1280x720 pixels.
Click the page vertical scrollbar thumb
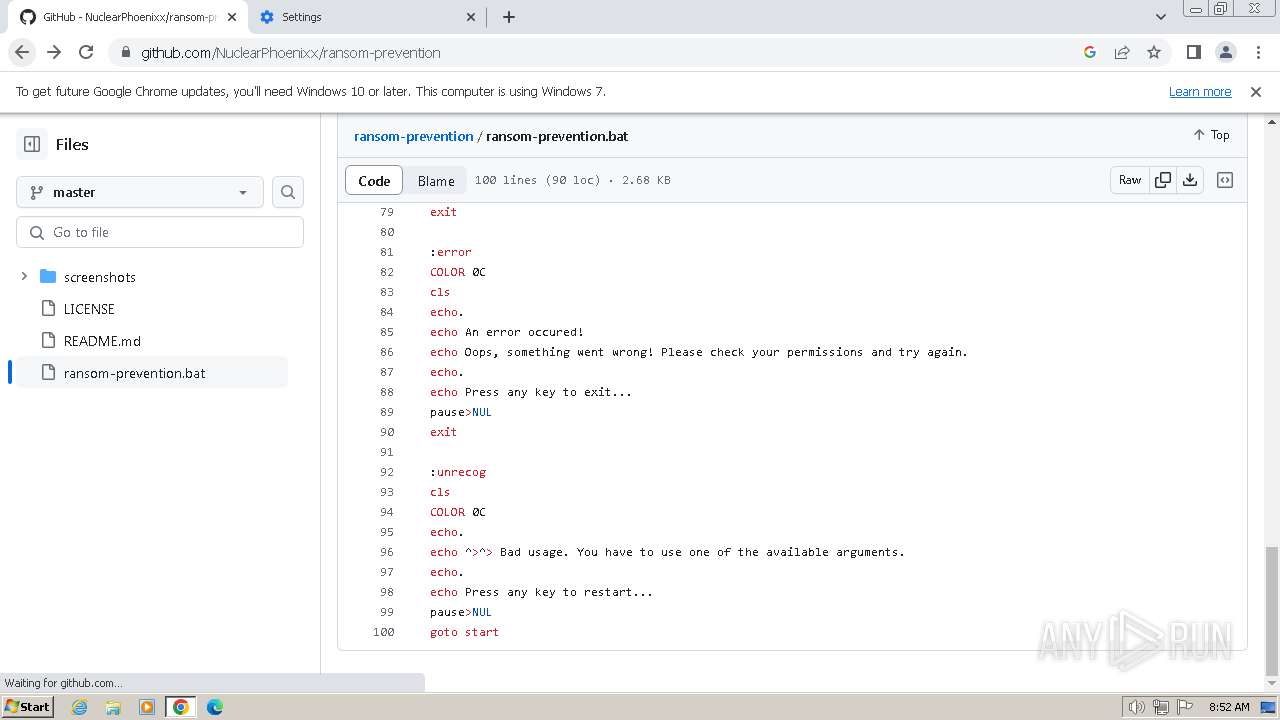[x=1272, y=610]
